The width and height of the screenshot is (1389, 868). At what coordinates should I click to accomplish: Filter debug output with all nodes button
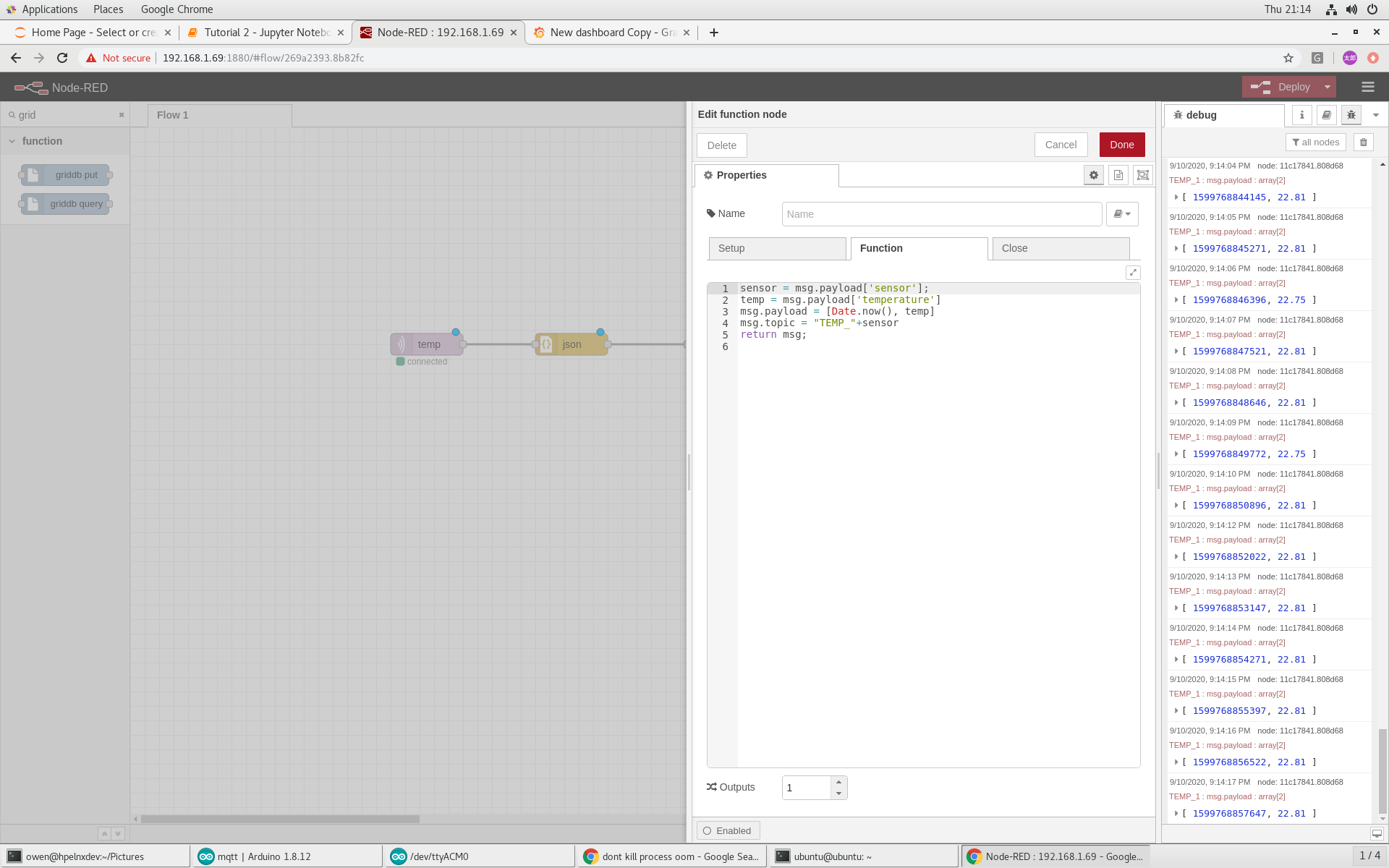1315,142
